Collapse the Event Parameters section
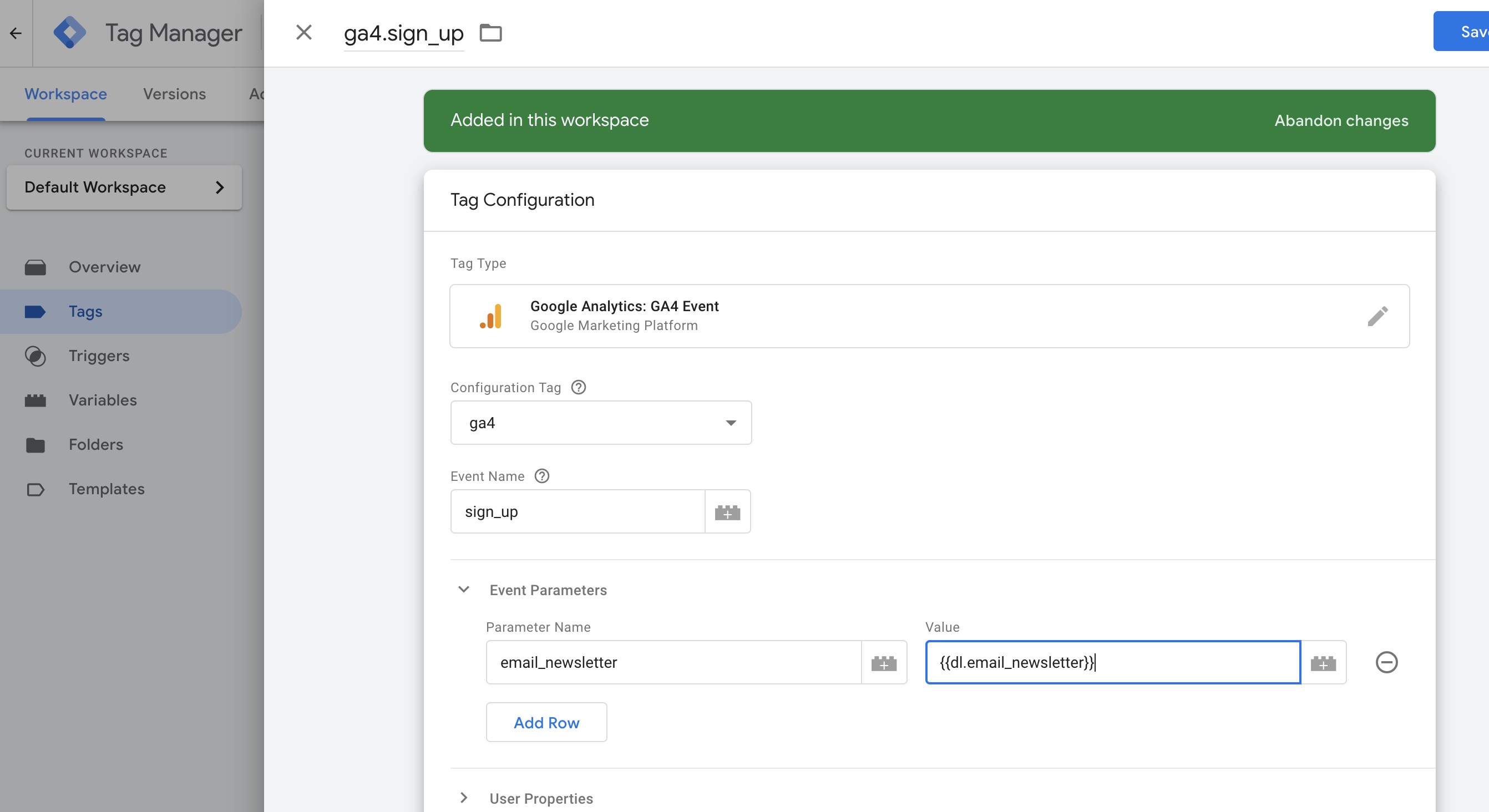Image resolution: width=1489 pixels, height=812 pixels. pyautogui.click(x=464, y=590)
